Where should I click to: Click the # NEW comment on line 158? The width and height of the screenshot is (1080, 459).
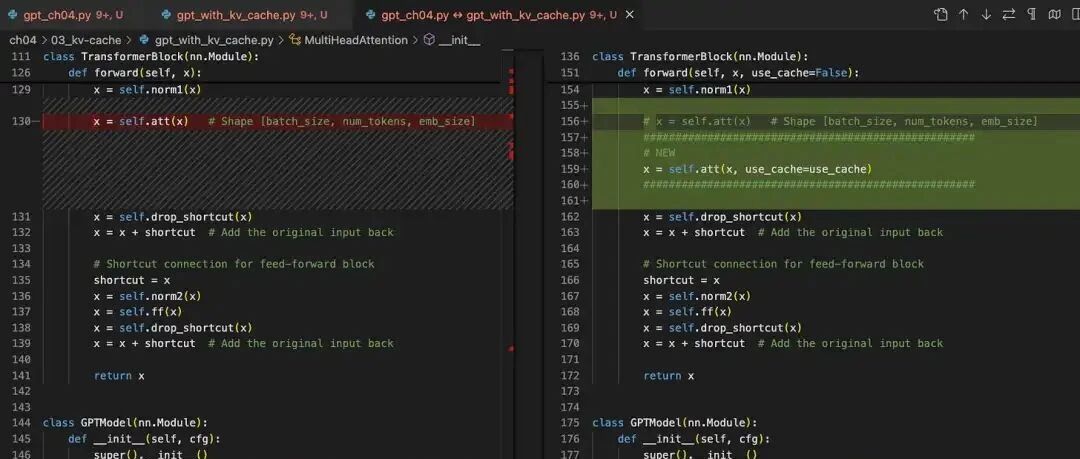[659, 153]
